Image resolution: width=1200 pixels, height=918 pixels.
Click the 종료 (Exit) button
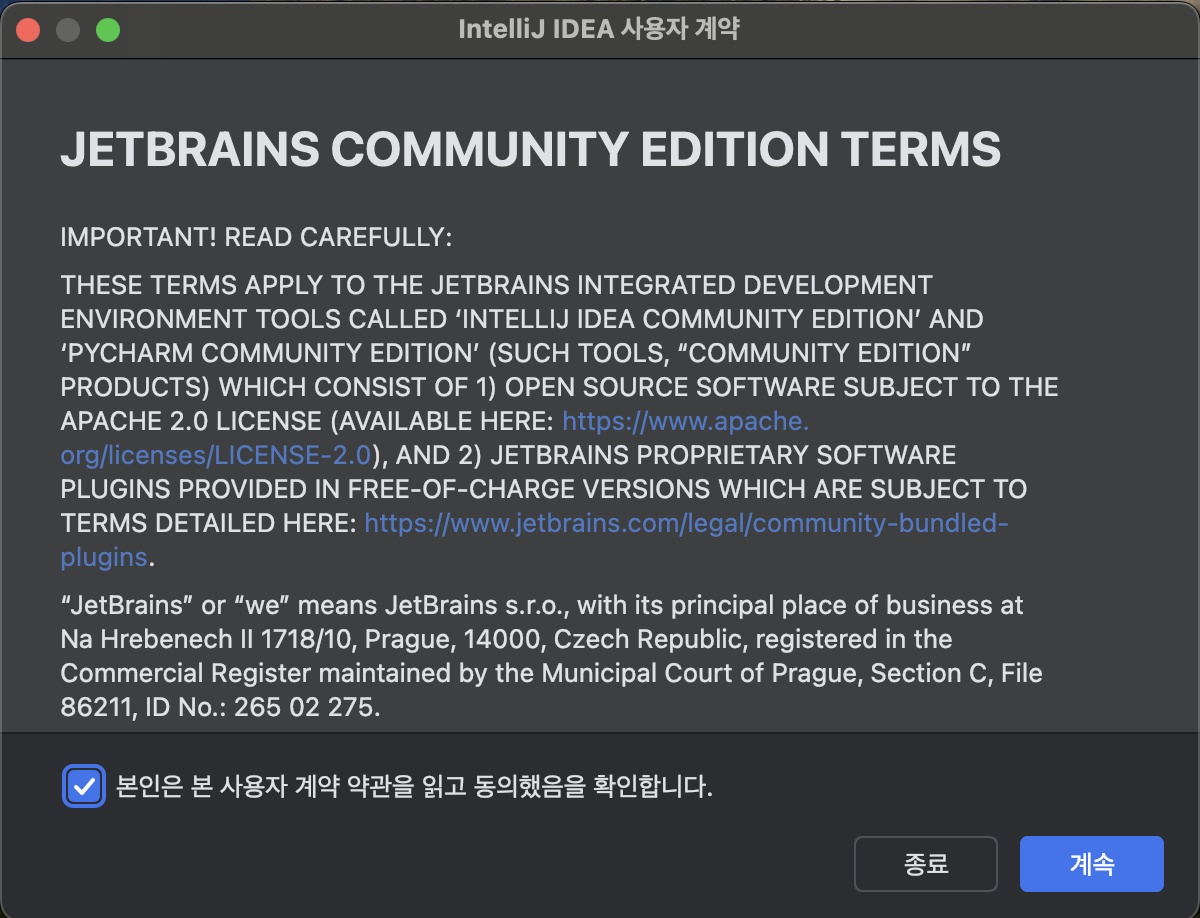[926, 864]
